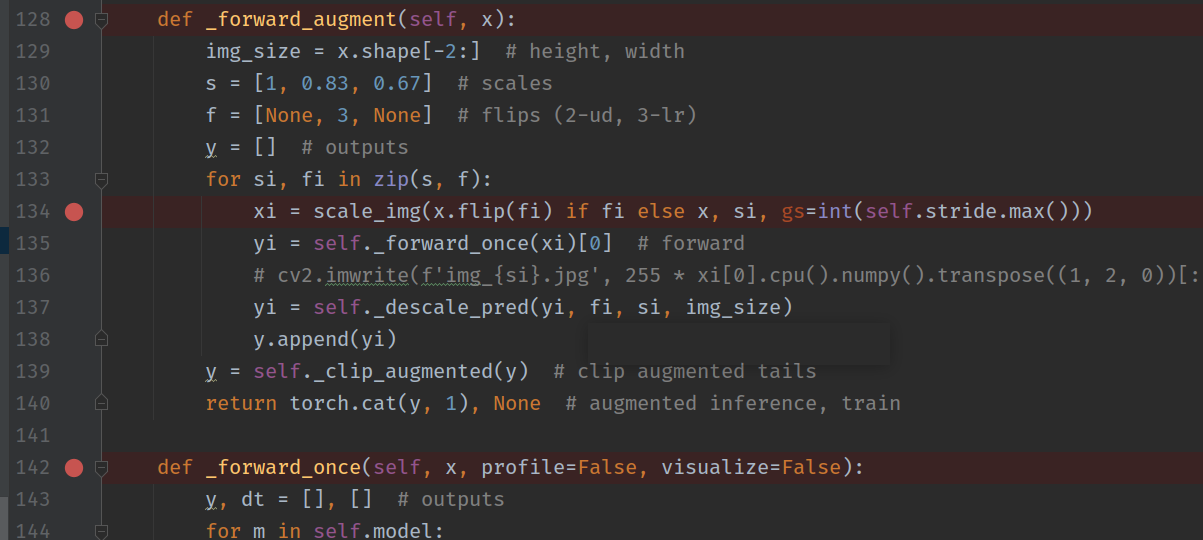Collapse the for loop fold at line 133
The image size is (1203, 540).
click(101, 179)
